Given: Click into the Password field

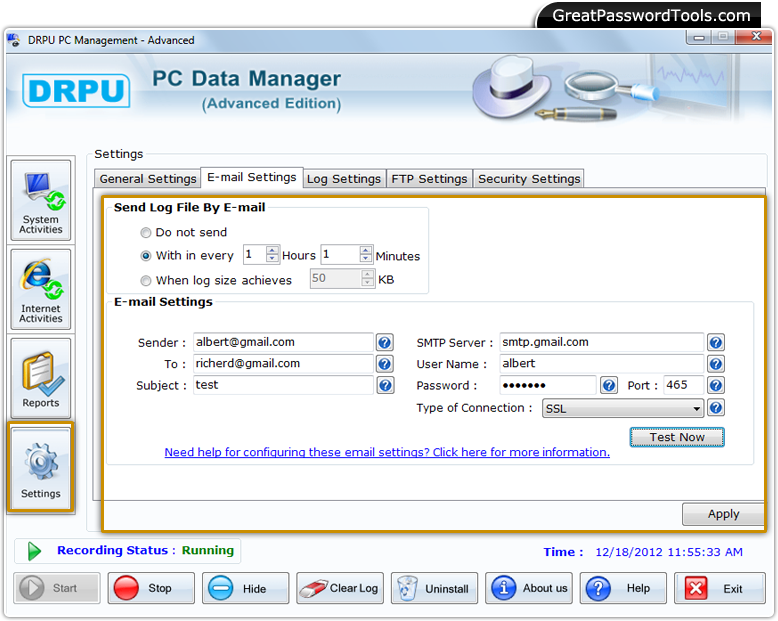Looking at the screenshot, I should coord(547,385).
